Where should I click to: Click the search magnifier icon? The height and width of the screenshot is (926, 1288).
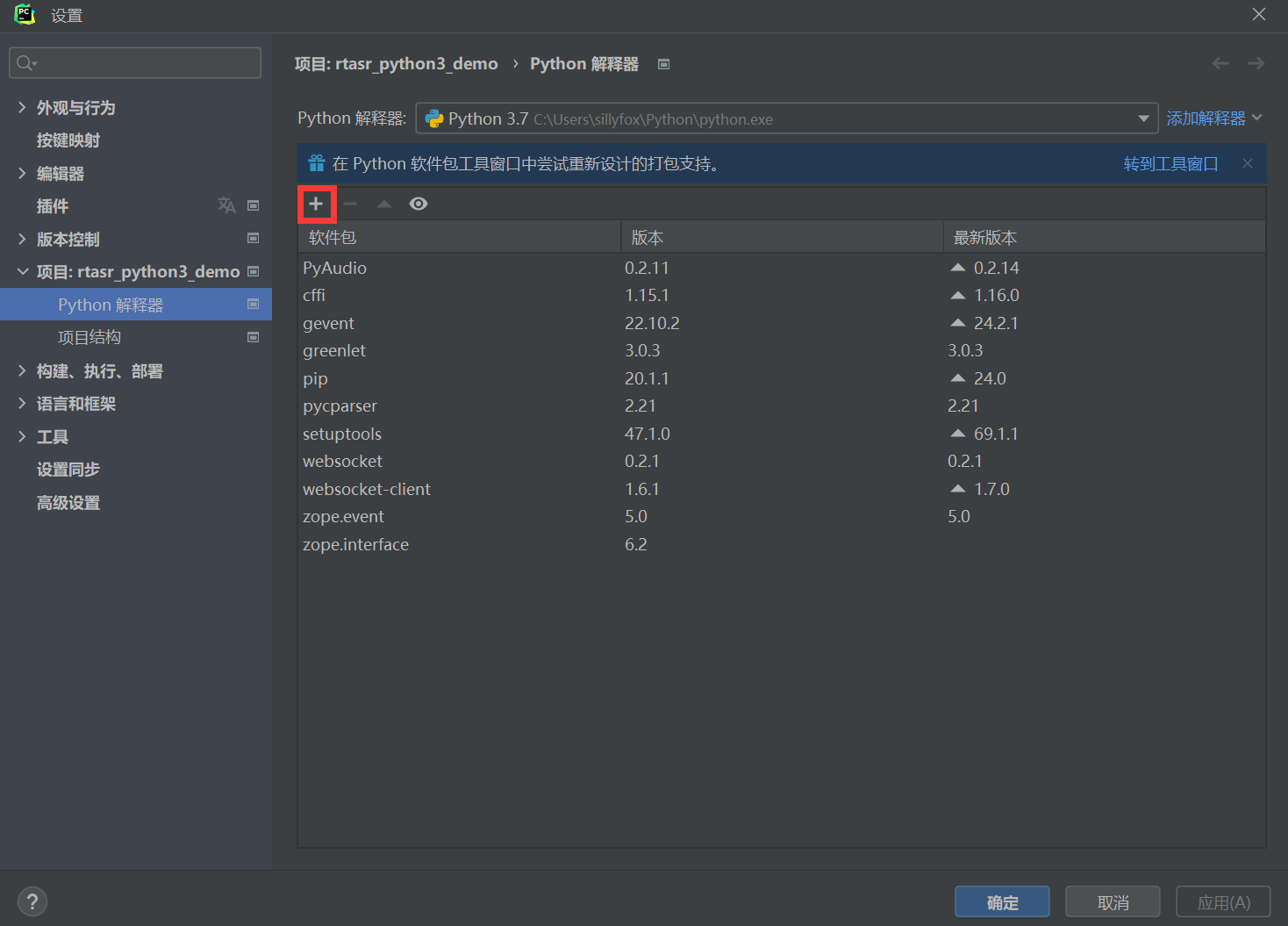(x=26, y=63)
